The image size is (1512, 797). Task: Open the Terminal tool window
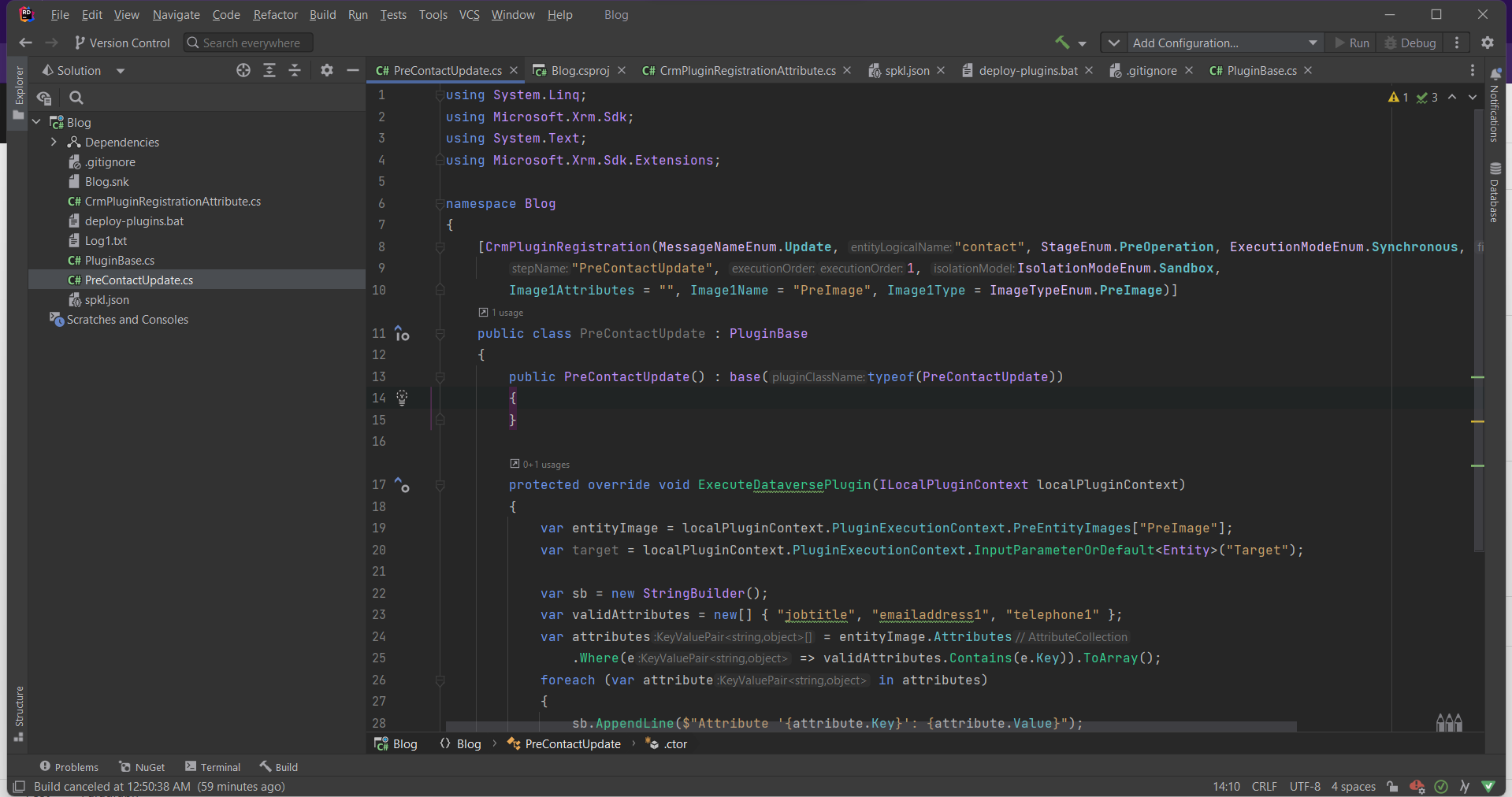213,767
